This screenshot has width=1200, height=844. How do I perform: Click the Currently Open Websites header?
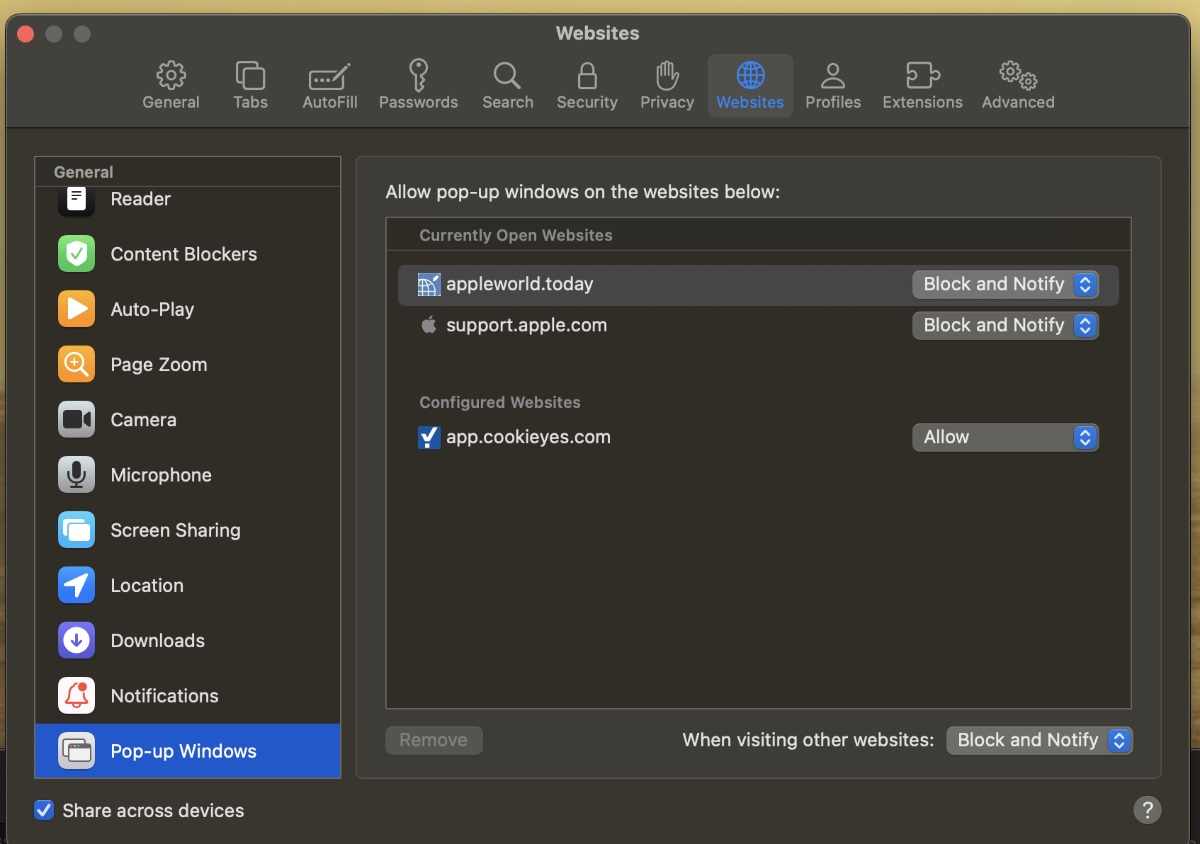pyautogui.click(x=516, y=235)
